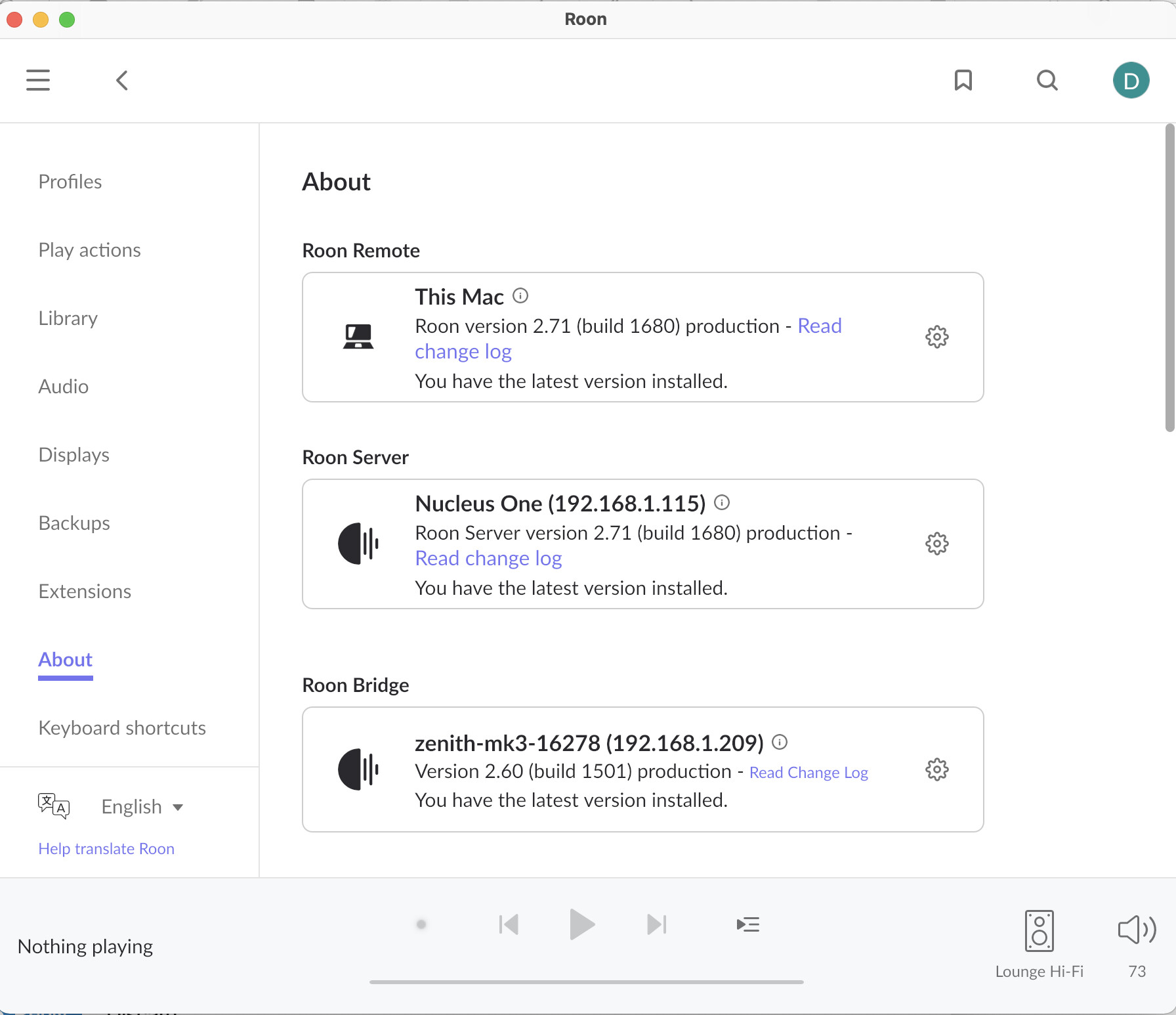Click the Roon Remote section heading
The width and height of the screenshot is (1176, 1015).
(361, 251)
